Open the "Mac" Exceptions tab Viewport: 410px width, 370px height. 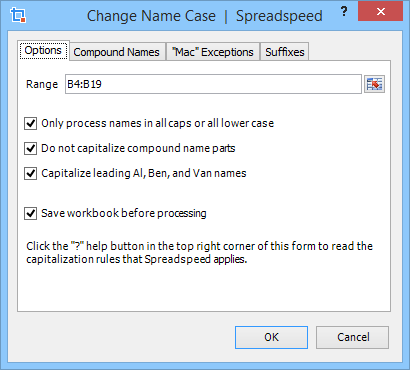[x=213, y=52]
